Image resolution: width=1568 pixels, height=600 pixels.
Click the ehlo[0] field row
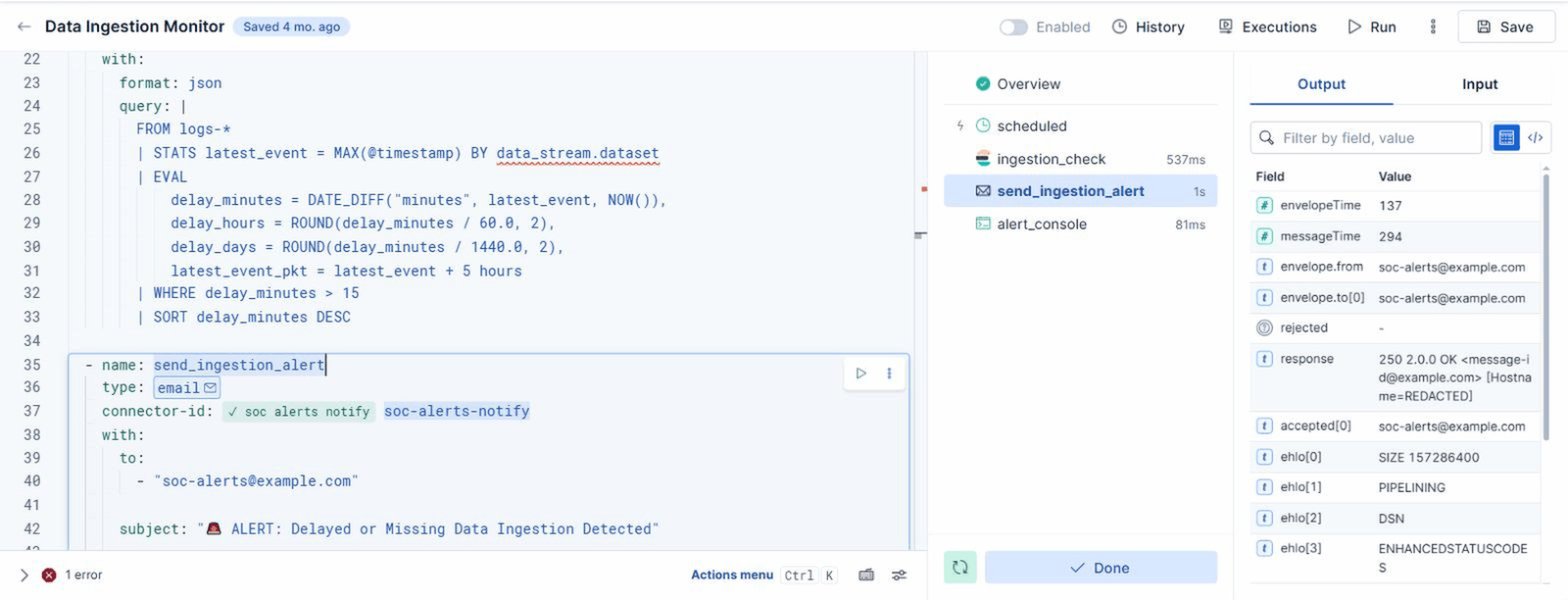point(1395,457)
